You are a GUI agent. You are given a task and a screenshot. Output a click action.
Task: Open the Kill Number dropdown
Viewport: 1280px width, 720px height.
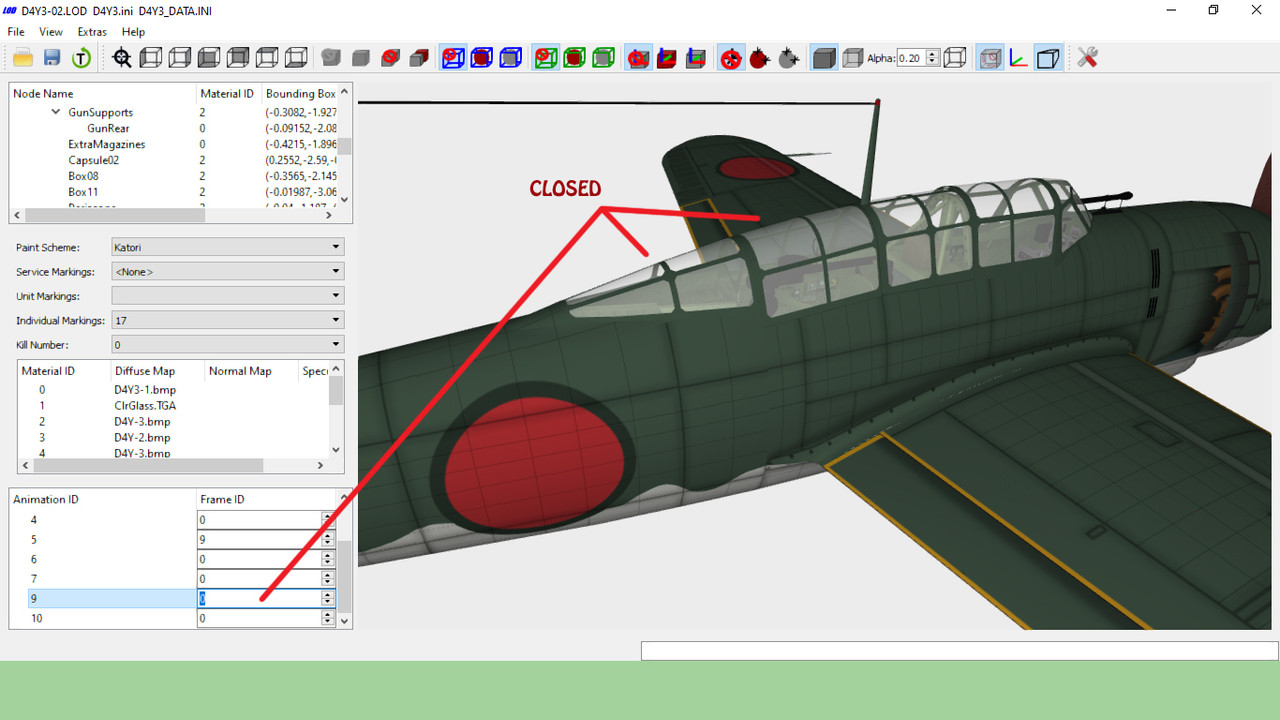point(228,345)
